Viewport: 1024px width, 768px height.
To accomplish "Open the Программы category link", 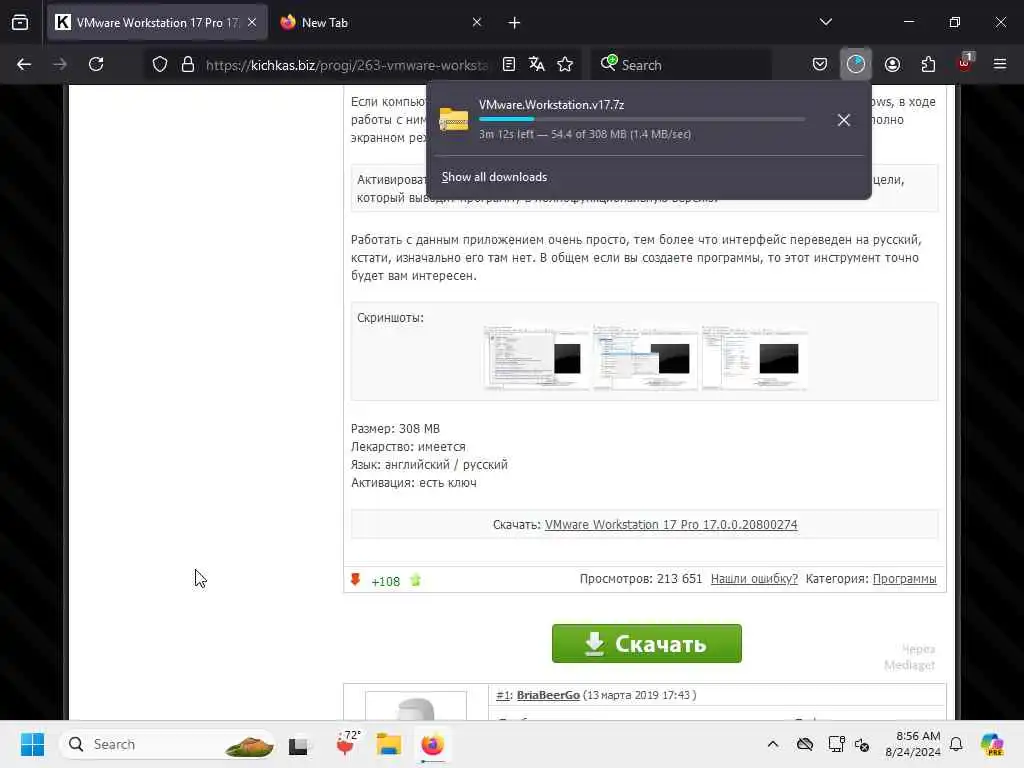I will (x=904, y=579).
